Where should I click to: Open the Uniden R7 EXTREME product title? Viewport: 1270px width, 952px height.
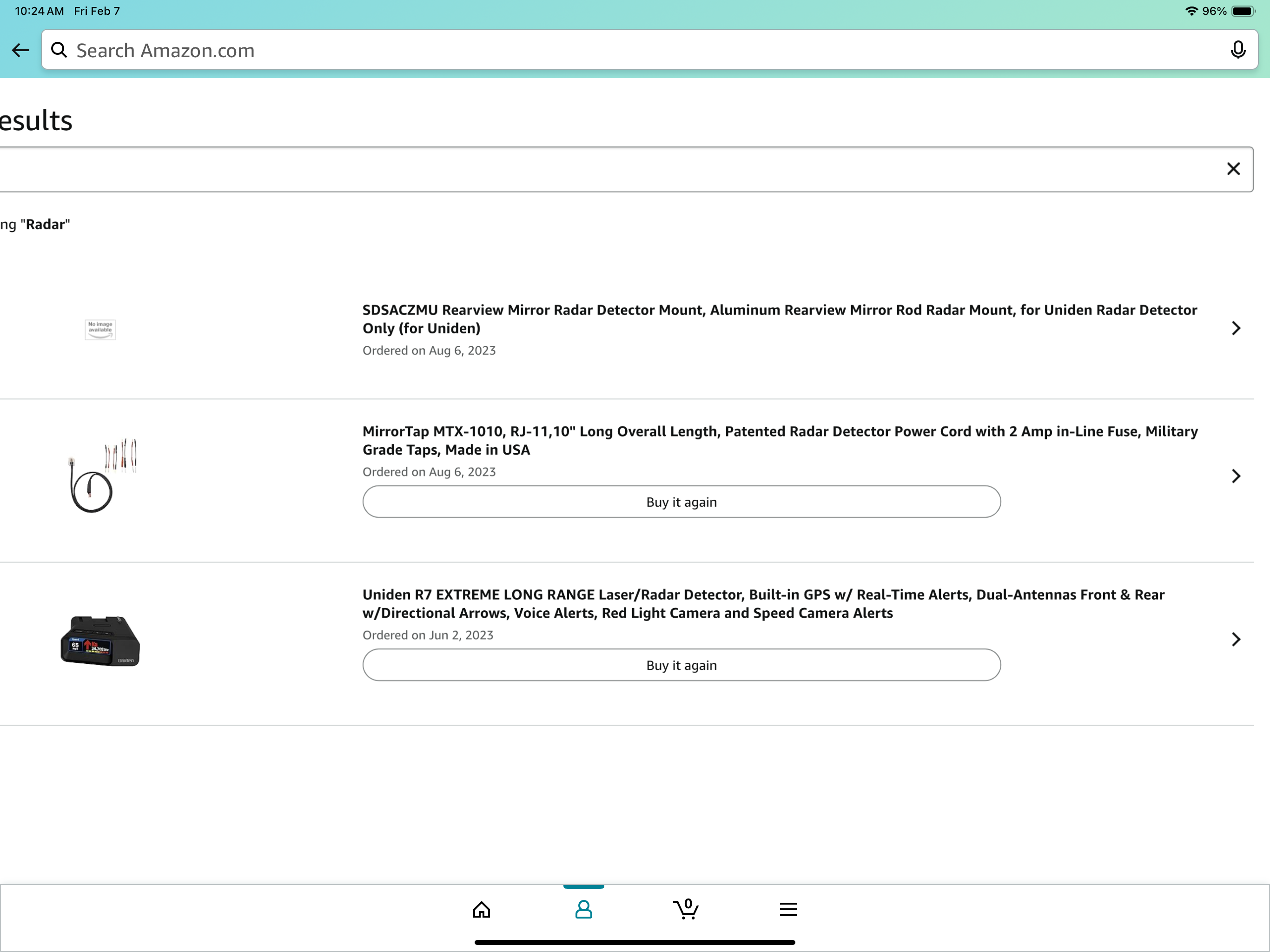point(764,604)
